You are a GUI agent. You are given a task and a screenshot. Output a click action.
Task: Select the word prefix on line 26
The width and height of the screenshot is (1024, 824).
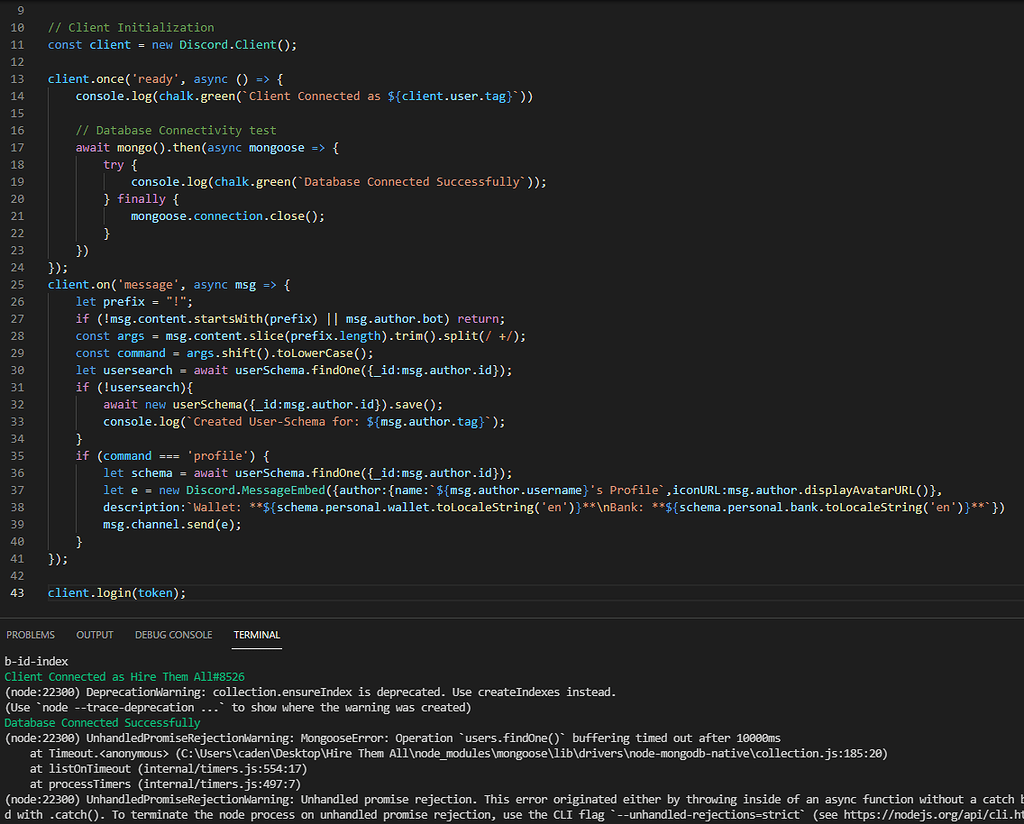pyautogui.click(x=123, y=301)
